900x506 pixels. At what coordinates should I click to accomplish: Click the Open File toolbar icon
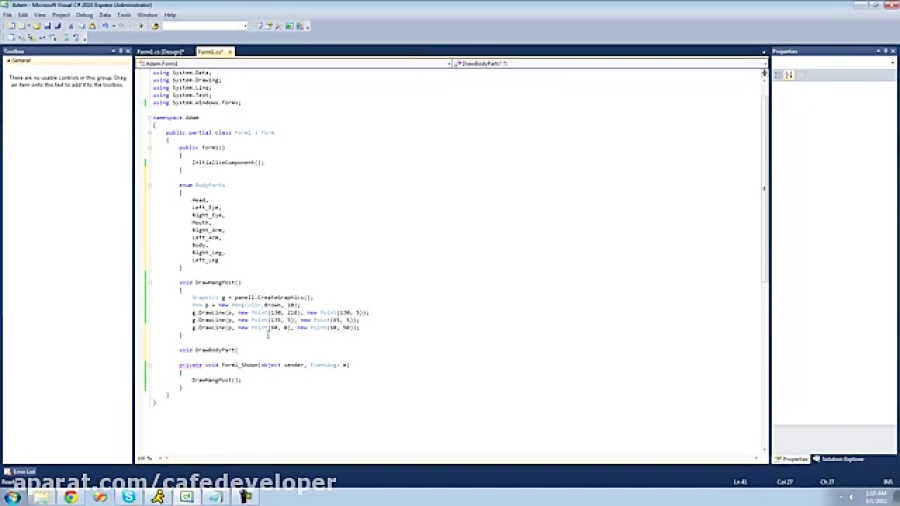(37, 26)
